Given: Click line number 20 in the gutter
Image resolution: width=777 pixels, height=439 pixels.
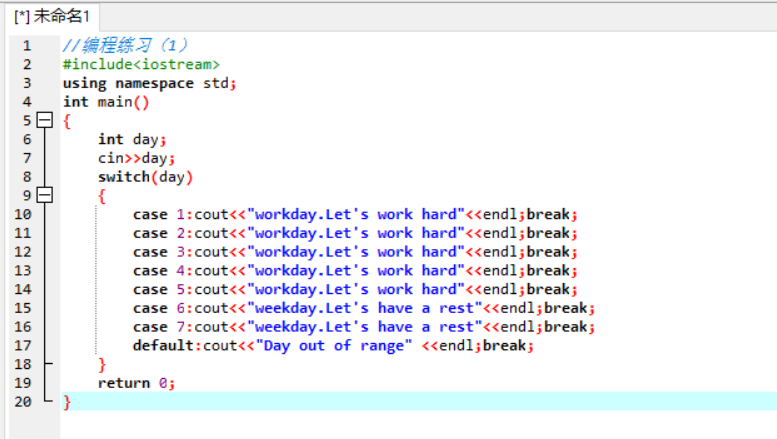Looking at the screenshot, I should pyautogui.click(x=23, y=402).
